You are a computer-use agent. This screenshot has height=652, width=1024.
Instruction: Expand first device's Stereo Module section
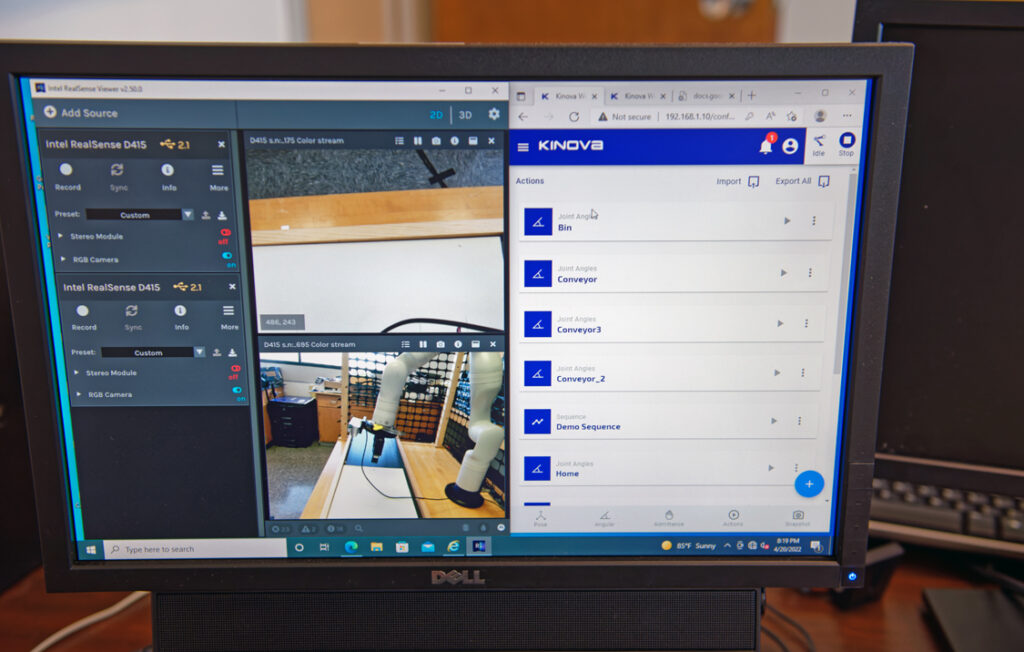click(61, 237)
